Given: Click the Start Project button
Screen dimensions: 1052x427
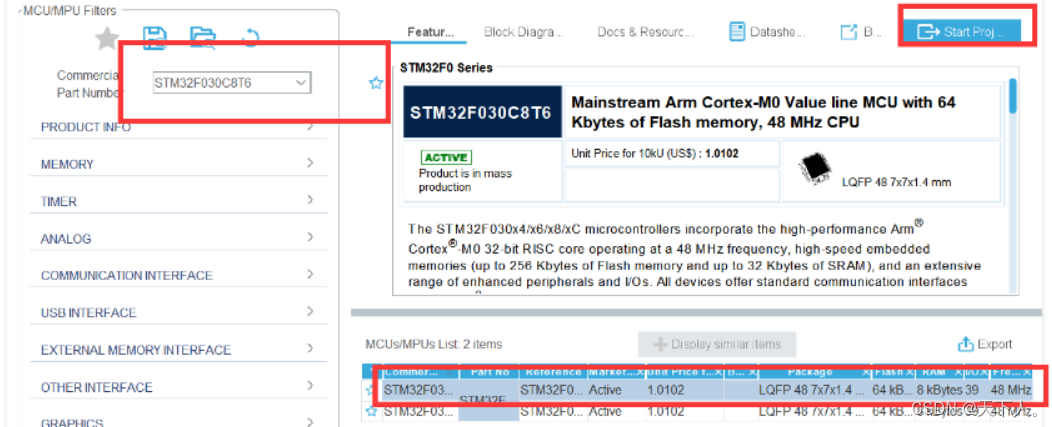Looking at the screenshot, I should [x=961, y=32].
